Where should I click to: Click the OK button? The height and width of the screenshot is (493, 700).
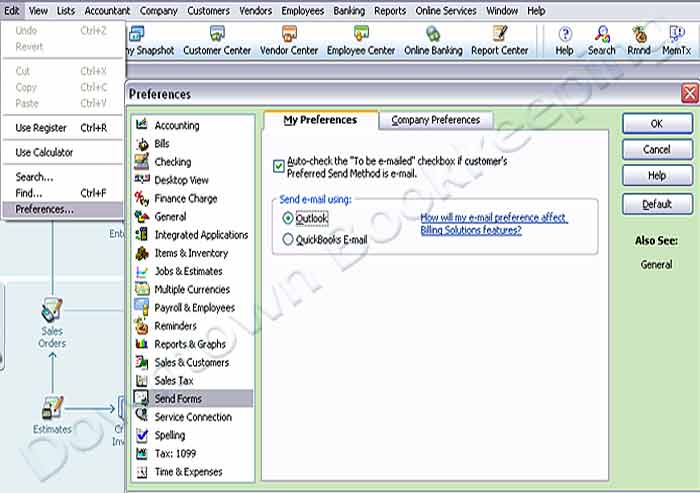657,124
